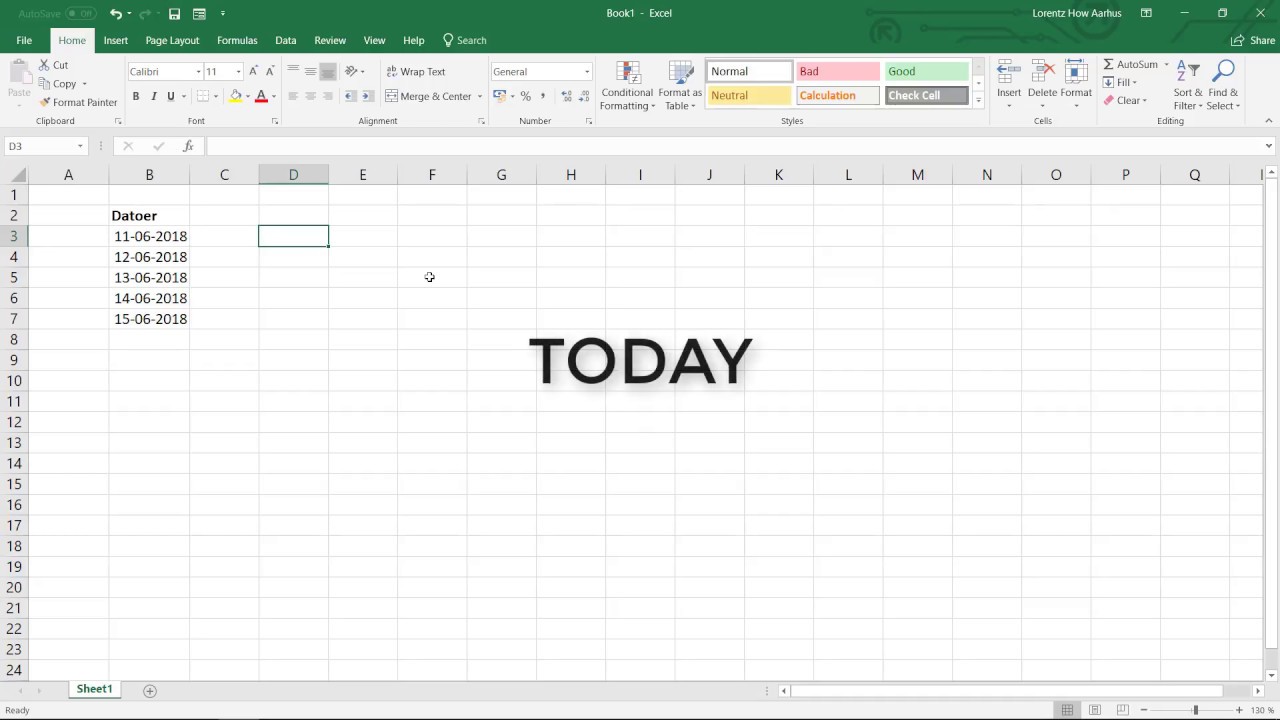This screenshot has width=1280, height=720.
Task: Apply the Neutral cell style
Action: 750,96
